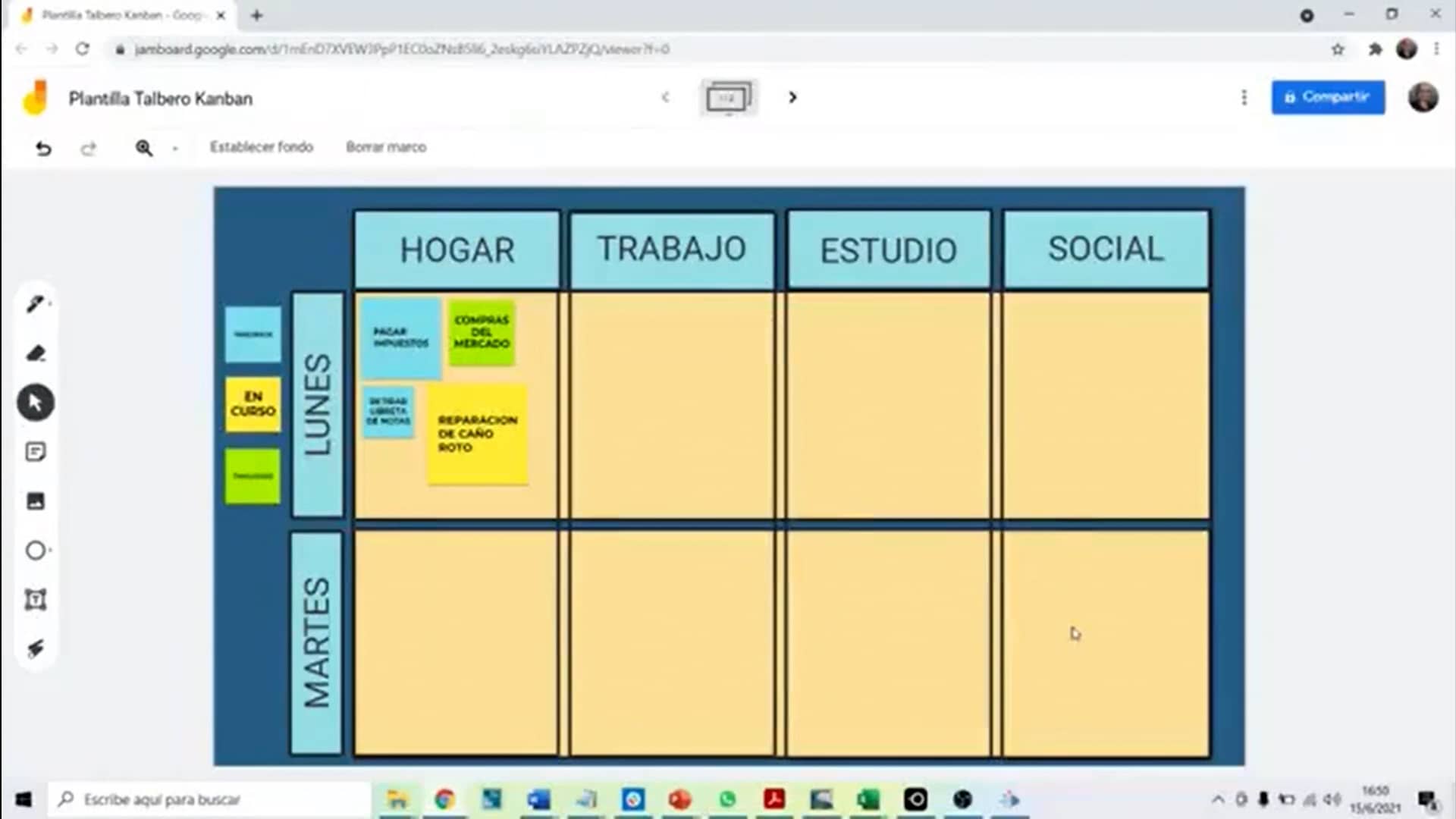Activate the Selection arrow tool
This screenshot has width=1456, height=819.
click(36, 402)
